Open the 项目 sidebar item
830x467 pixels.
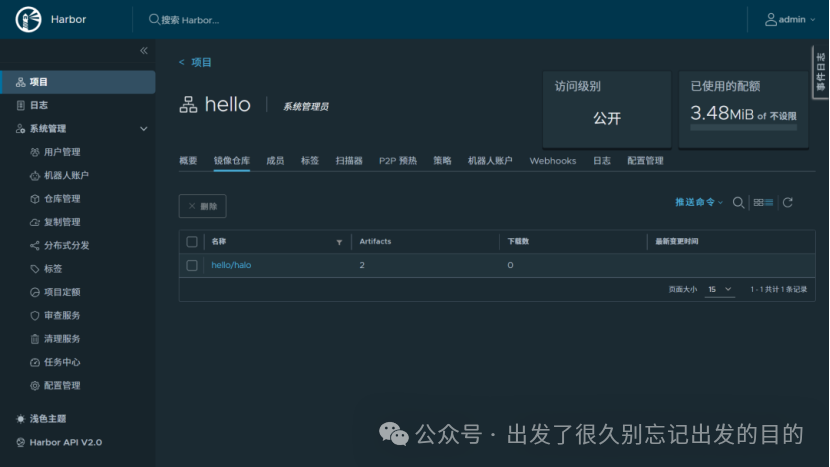[x=78, y=82]
